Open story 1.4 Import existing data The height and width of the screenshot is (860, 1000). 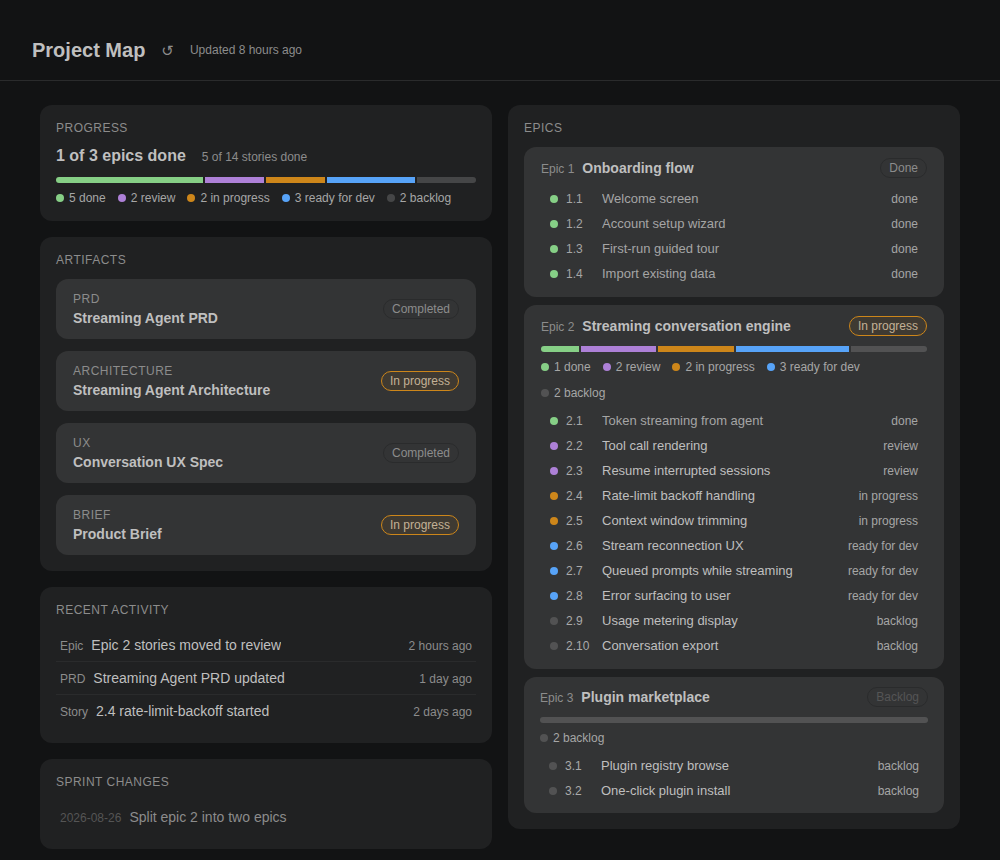[x=733, y=274]
